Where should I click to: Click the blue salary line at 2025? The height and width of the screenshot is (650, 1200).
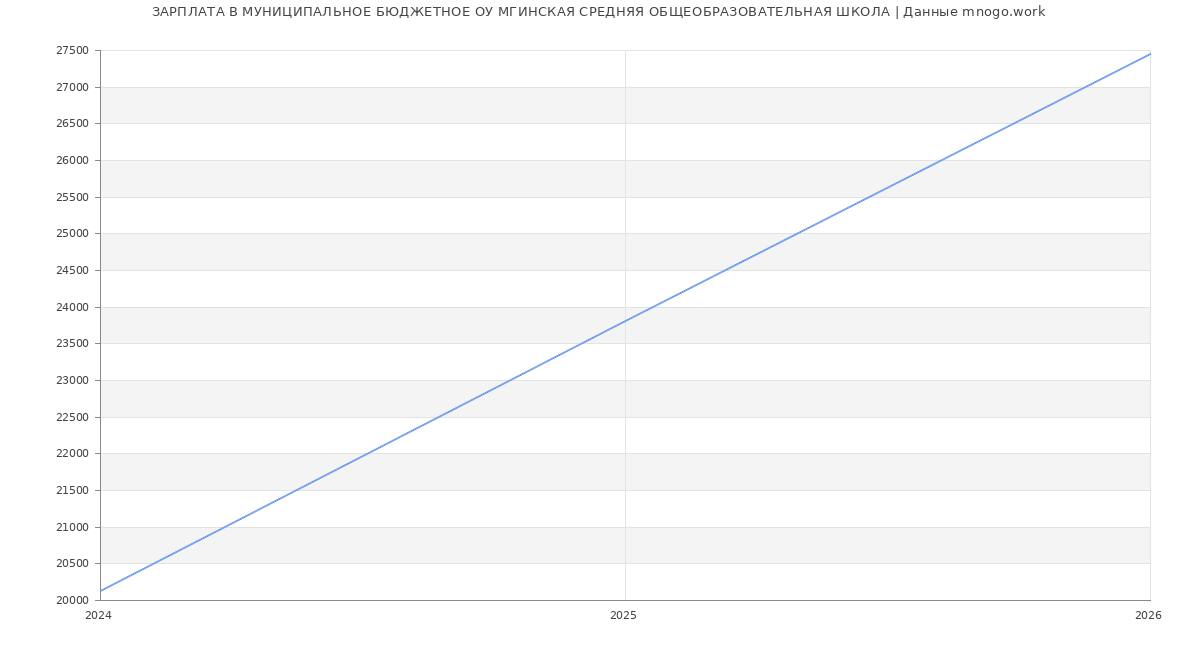(625, 321)
